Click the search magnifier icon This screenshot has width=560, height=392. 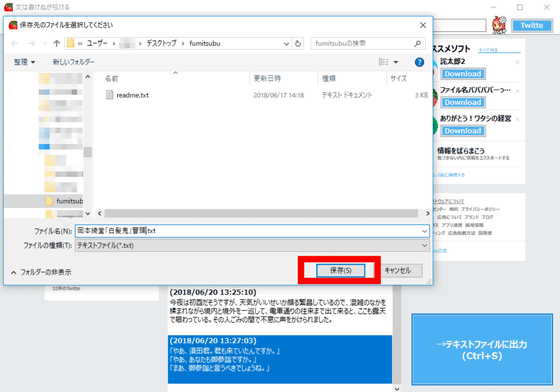pos(417,44)
